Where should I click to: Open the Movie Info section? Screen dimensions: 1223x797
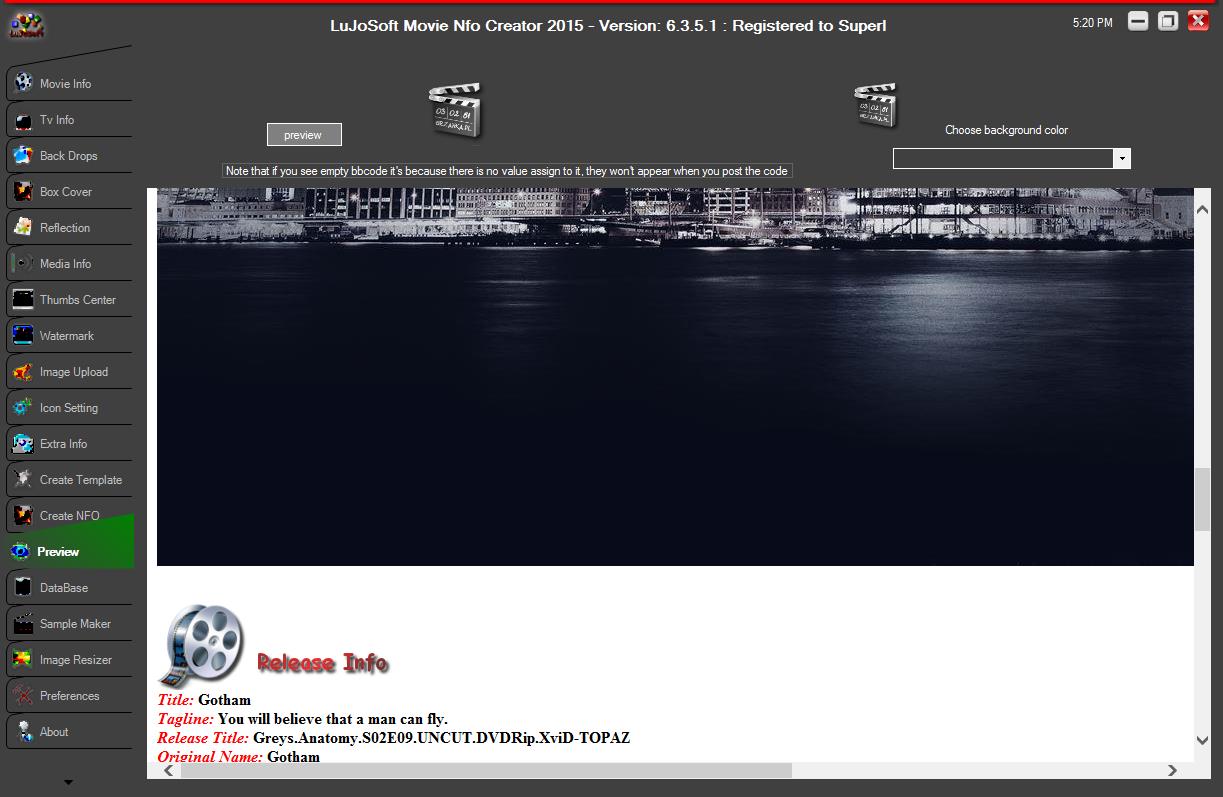click(x=68, y=84)
